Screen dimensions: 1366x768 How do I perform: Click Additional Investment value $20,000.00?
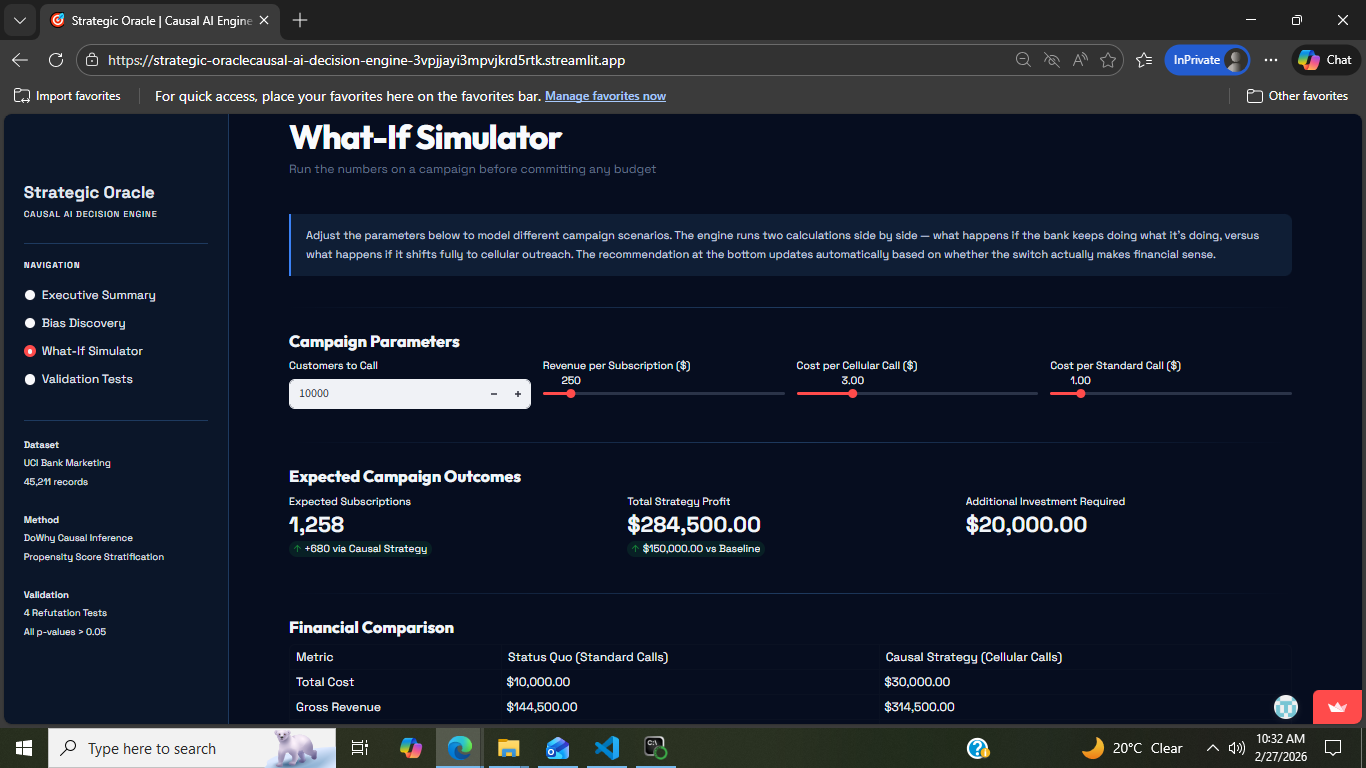(1026, 525)
